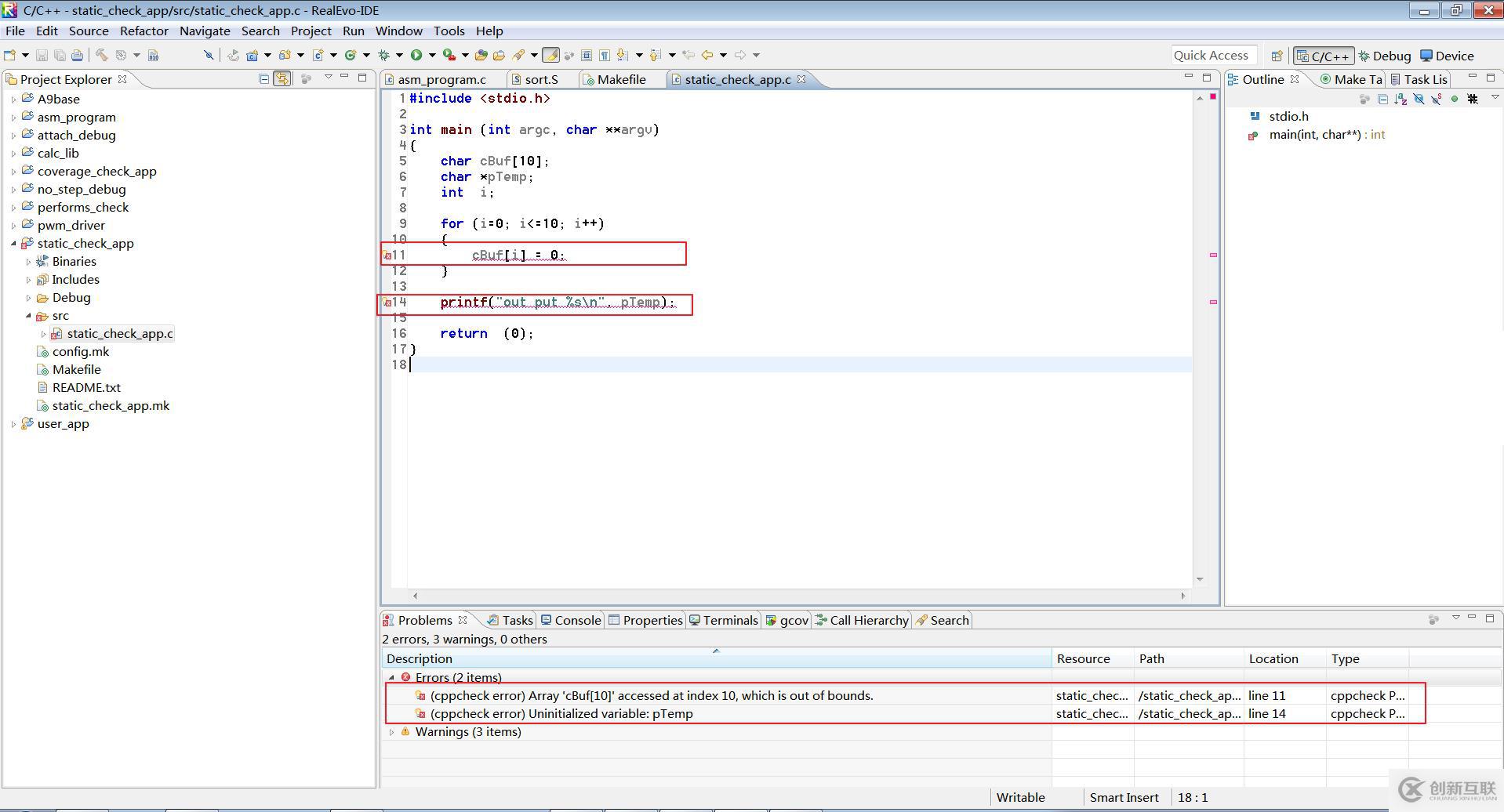Expand the coverage_check_app project

click(x=13, y=172)
